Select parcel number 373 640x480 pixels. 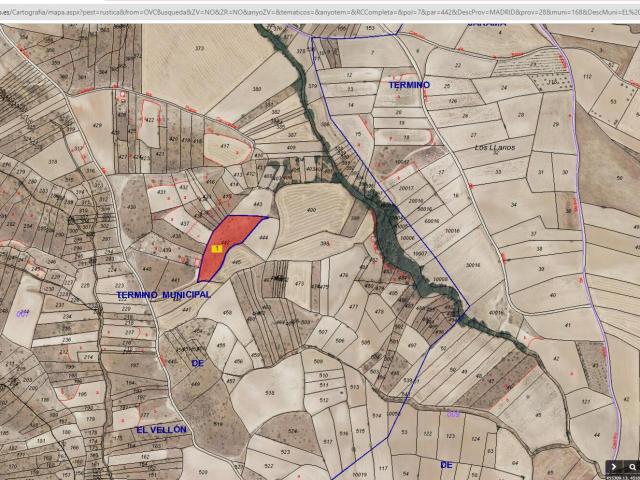200,48
